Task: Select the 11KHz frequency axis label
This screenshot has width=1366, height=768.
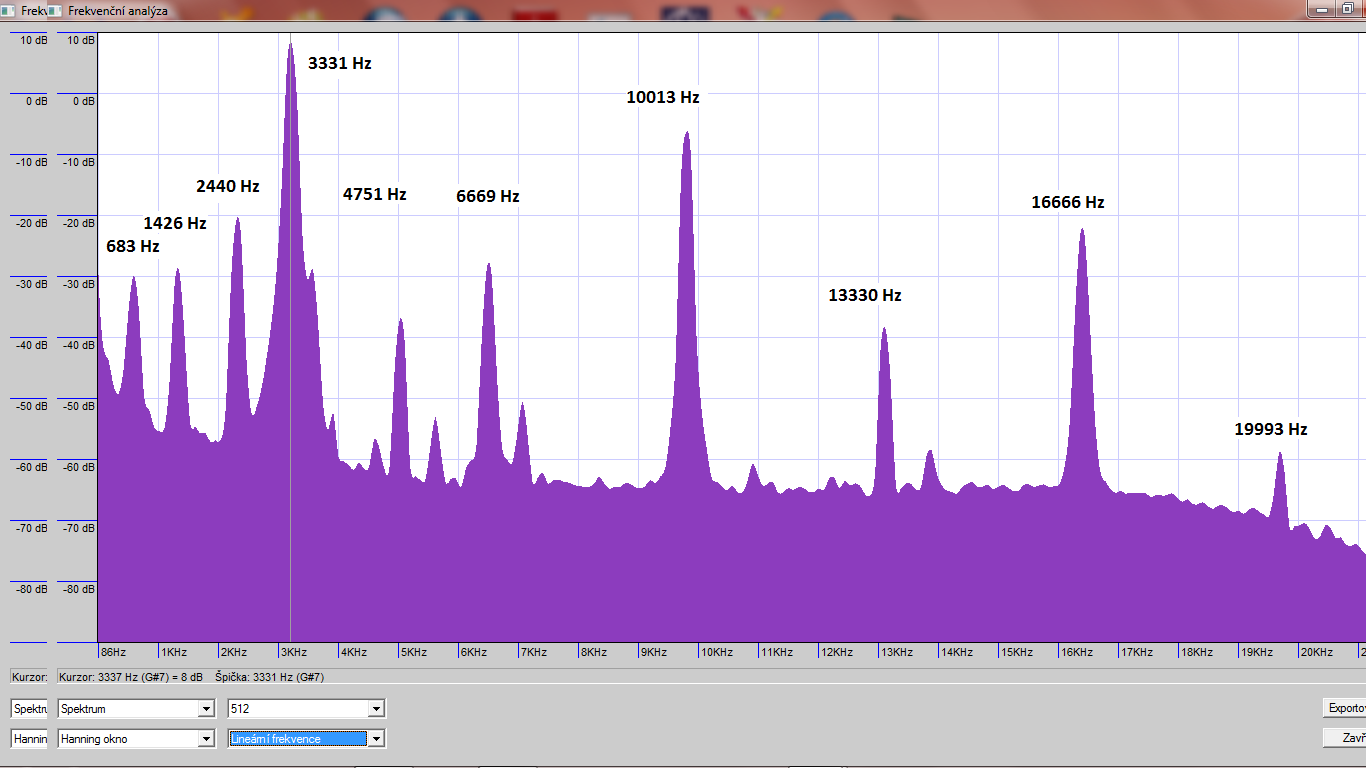Action: (x=777, y=652)
